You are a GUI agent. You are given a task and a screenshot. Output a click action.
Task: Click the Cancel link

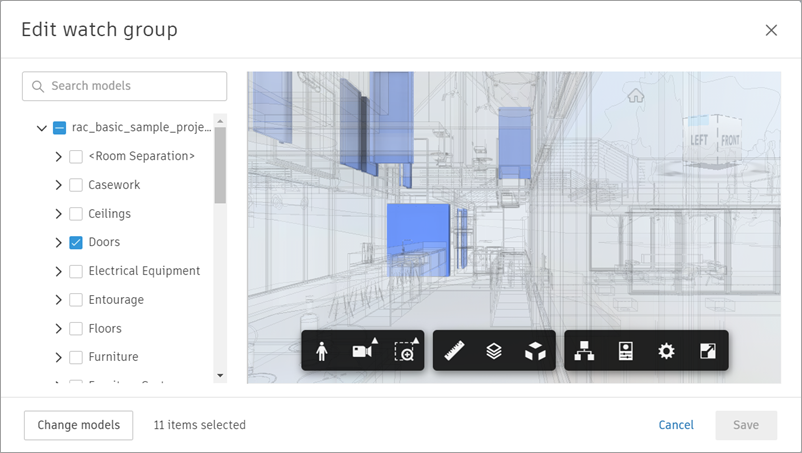[x=676, y=425]
